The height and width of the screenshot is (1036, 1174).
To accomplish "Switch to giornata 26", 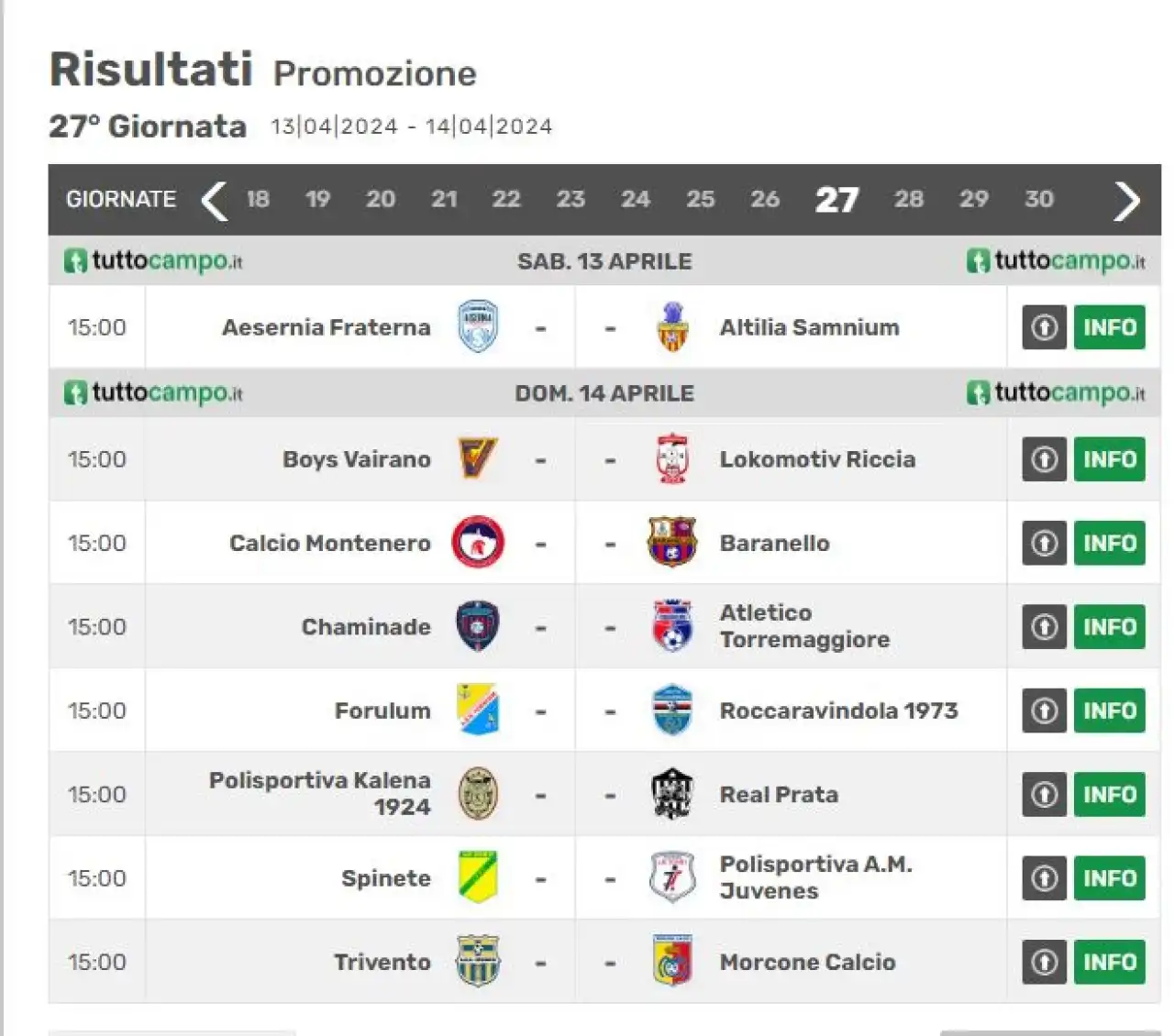I will [x=765, y=199].
